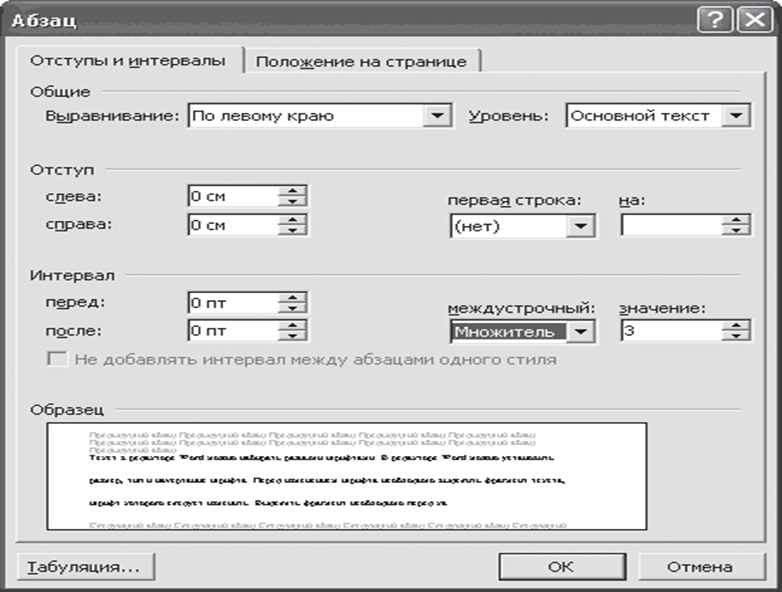Increase the справа indent value

pos(292,219)
